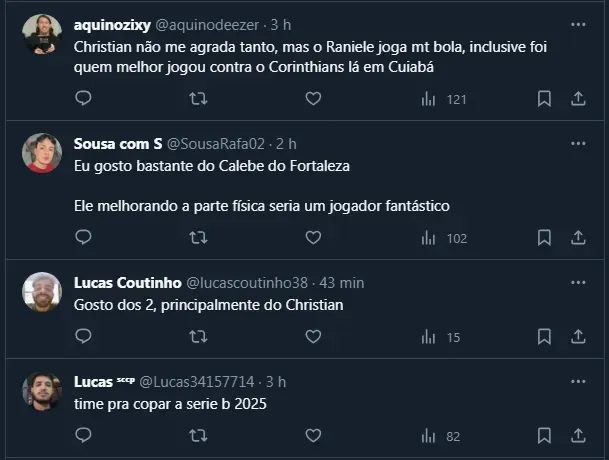Screen dimensions: 609x460
Task: Like Lucas Coutinho's tweet
Action: [313, 337]
